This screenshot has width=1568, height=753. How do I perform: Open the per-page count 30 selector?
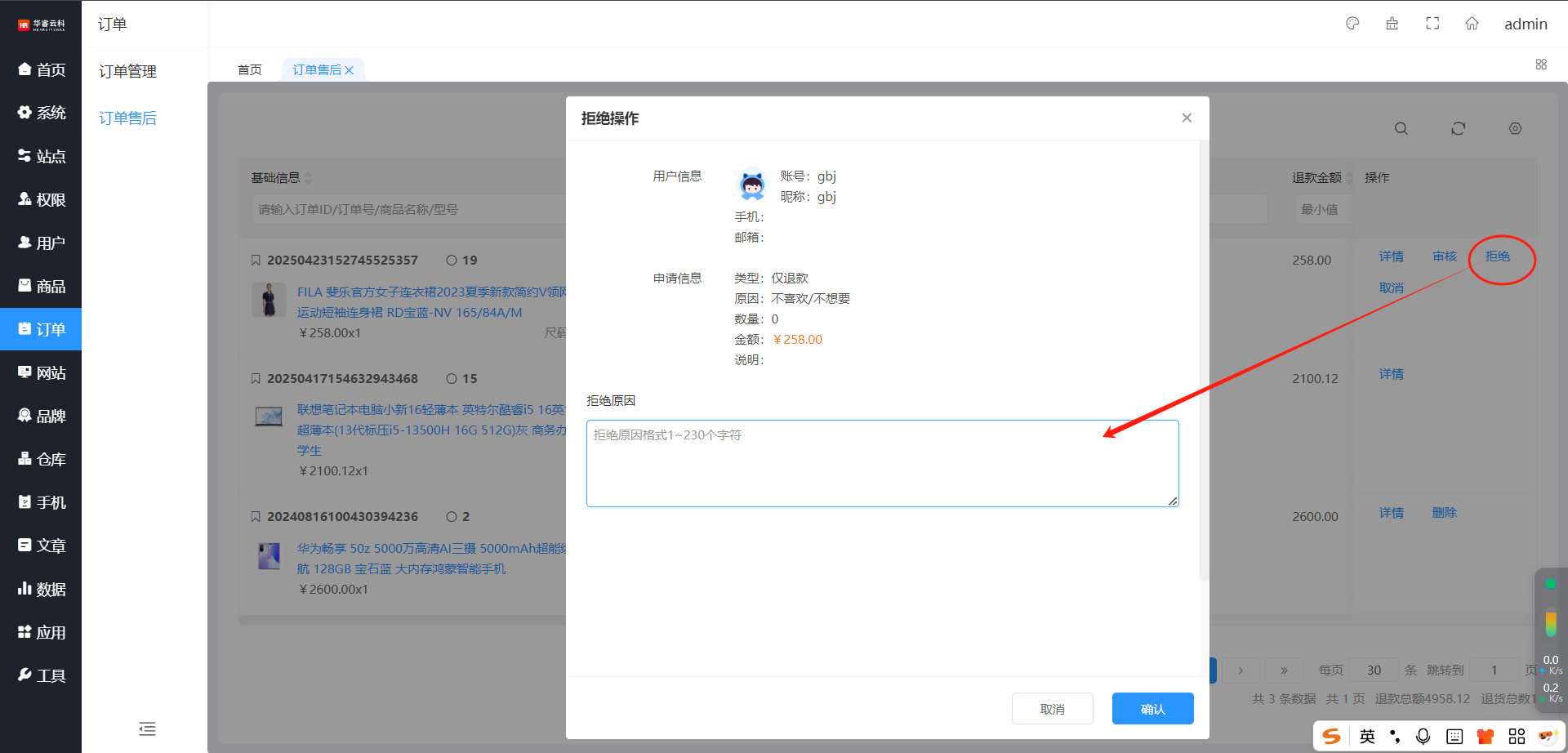pyautogui.click(x=1374, y=671)
